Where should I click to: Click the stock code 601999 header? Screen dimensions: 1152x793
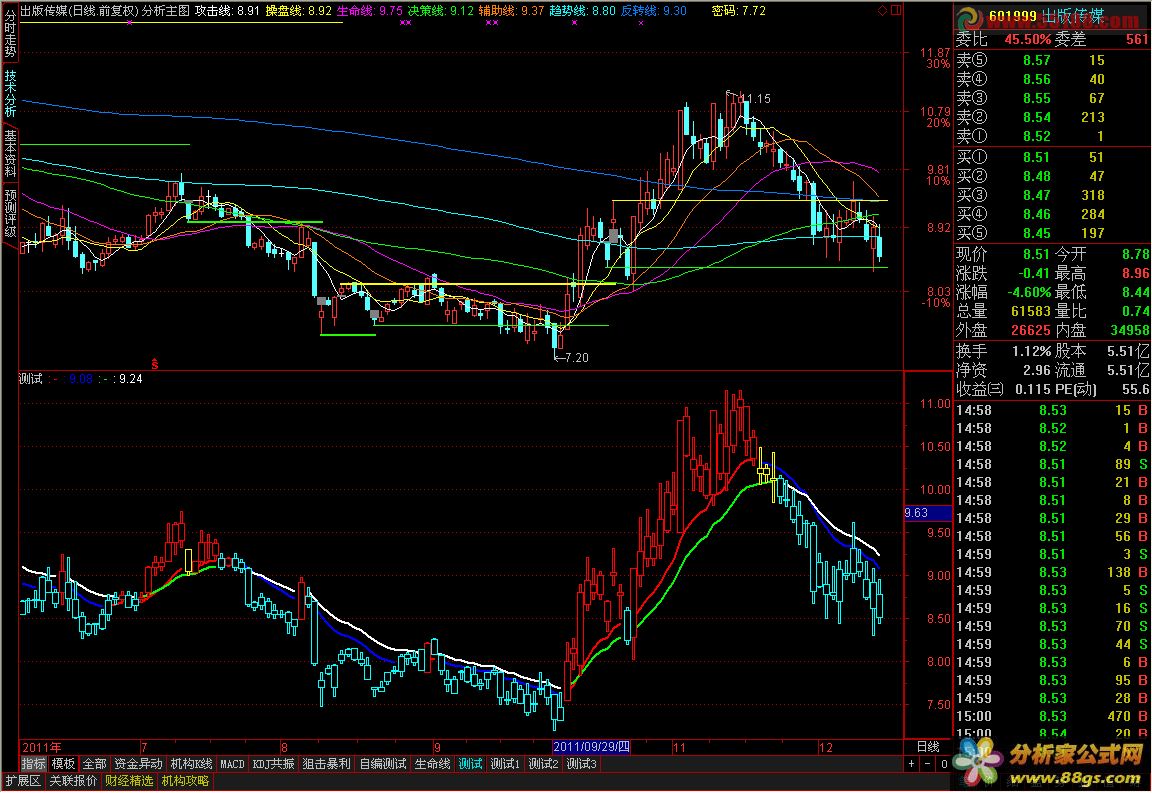pos(1012,16)
